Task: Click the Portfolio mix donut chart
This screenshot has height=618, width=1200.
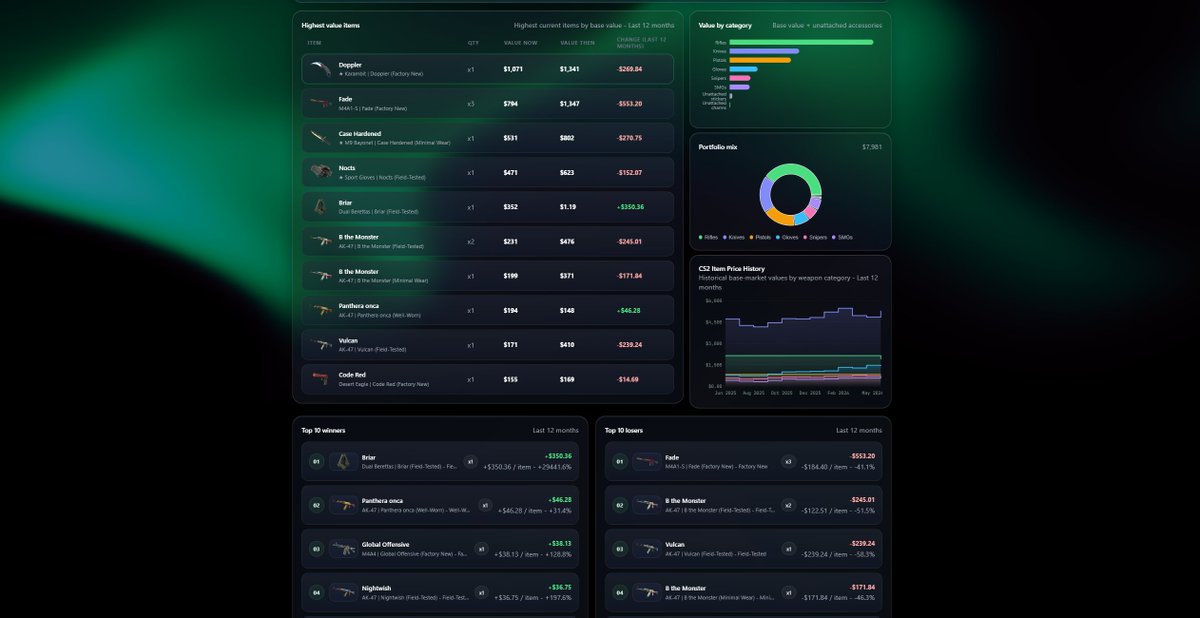Action: [790, 194]
